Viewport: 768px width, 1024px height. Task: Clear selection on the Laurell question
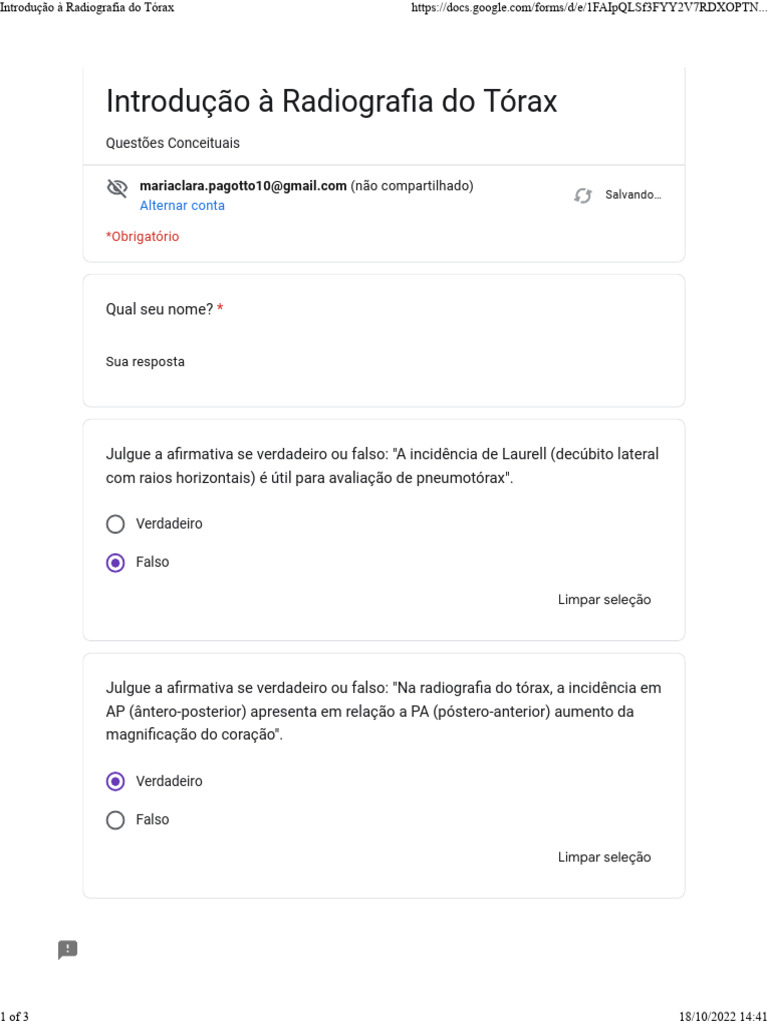604,600
